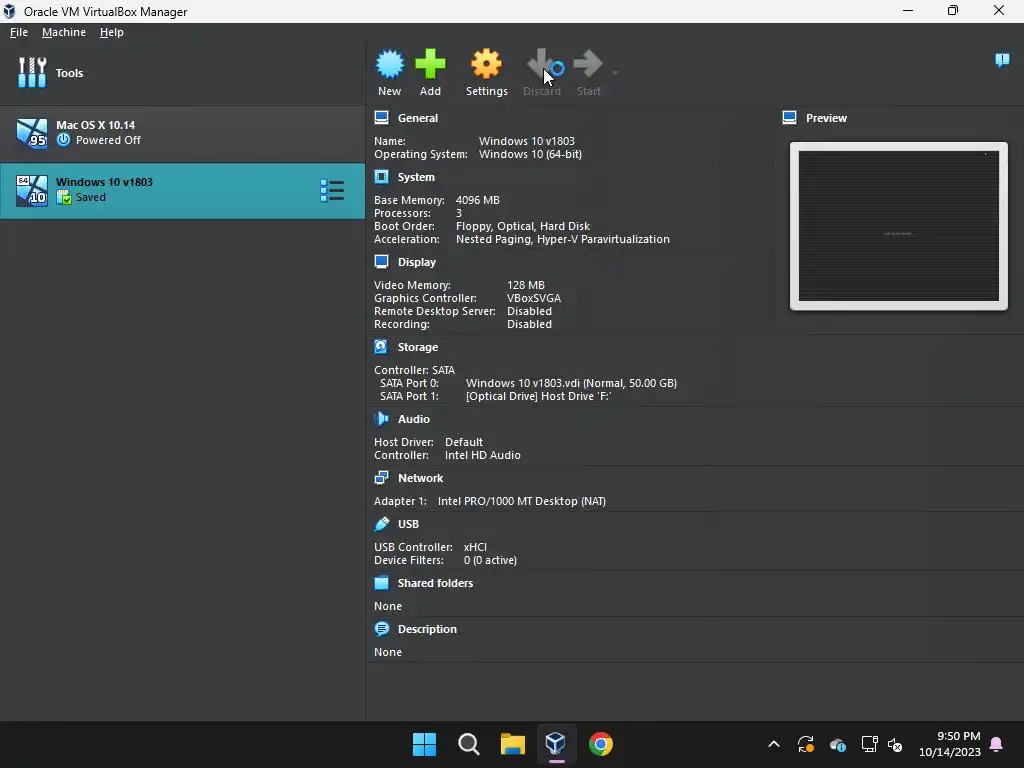
Task: Open the General section heading
Action: coord(417,118)
